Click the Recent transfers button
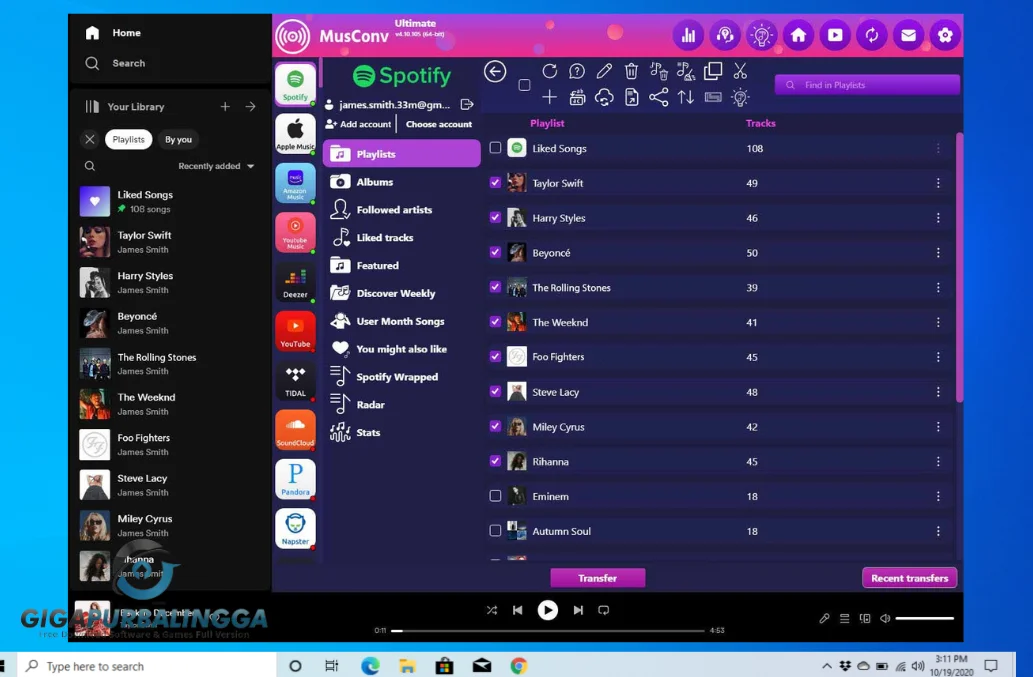1033x677 pixels. pos(909,578)
